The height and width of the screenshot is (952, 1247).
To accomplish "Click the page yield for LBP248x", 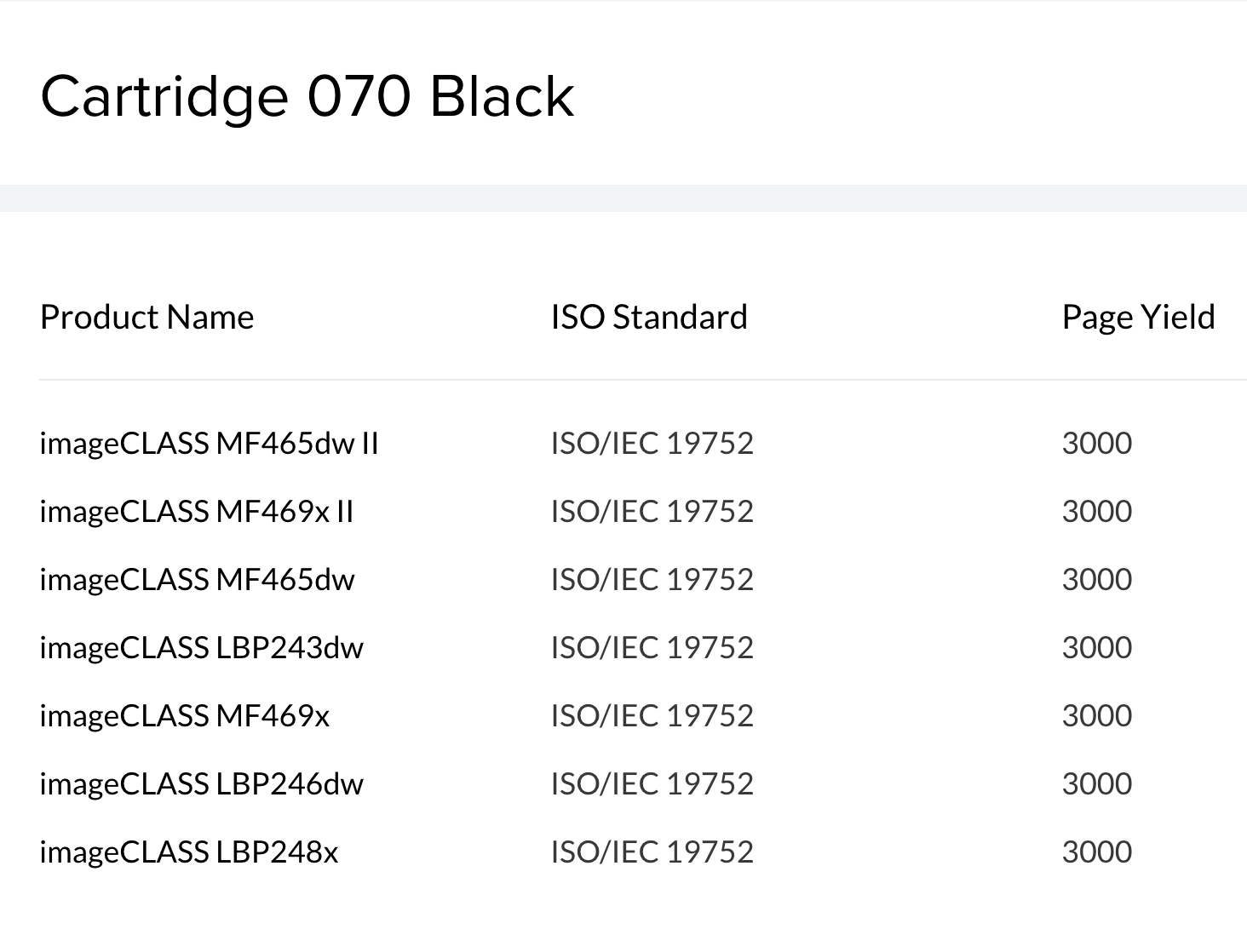I will tap(1096, 852).
